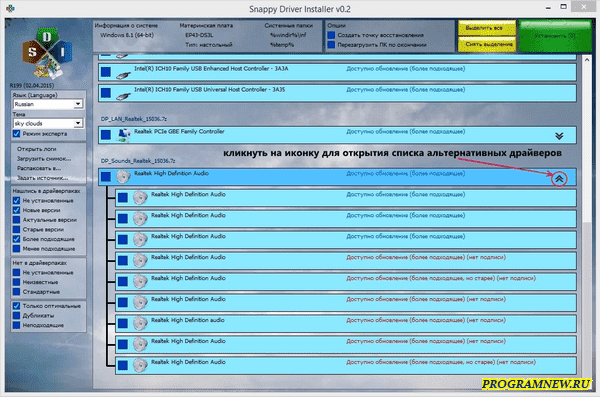Click 'Открыть логи' in the sidebar
Viewport: 600px width, 397px height.
click(x=36, y=149)
